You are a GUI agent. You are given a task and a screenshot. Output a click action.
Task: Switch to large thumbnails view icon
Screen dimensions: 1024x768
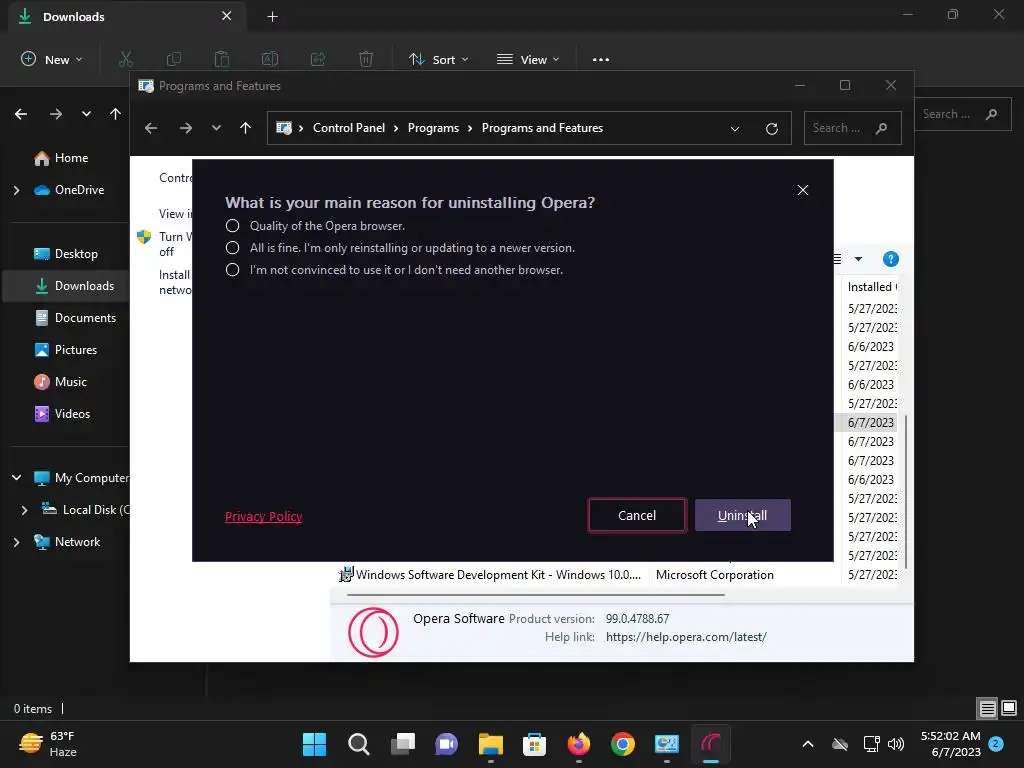click(1008, 708)
